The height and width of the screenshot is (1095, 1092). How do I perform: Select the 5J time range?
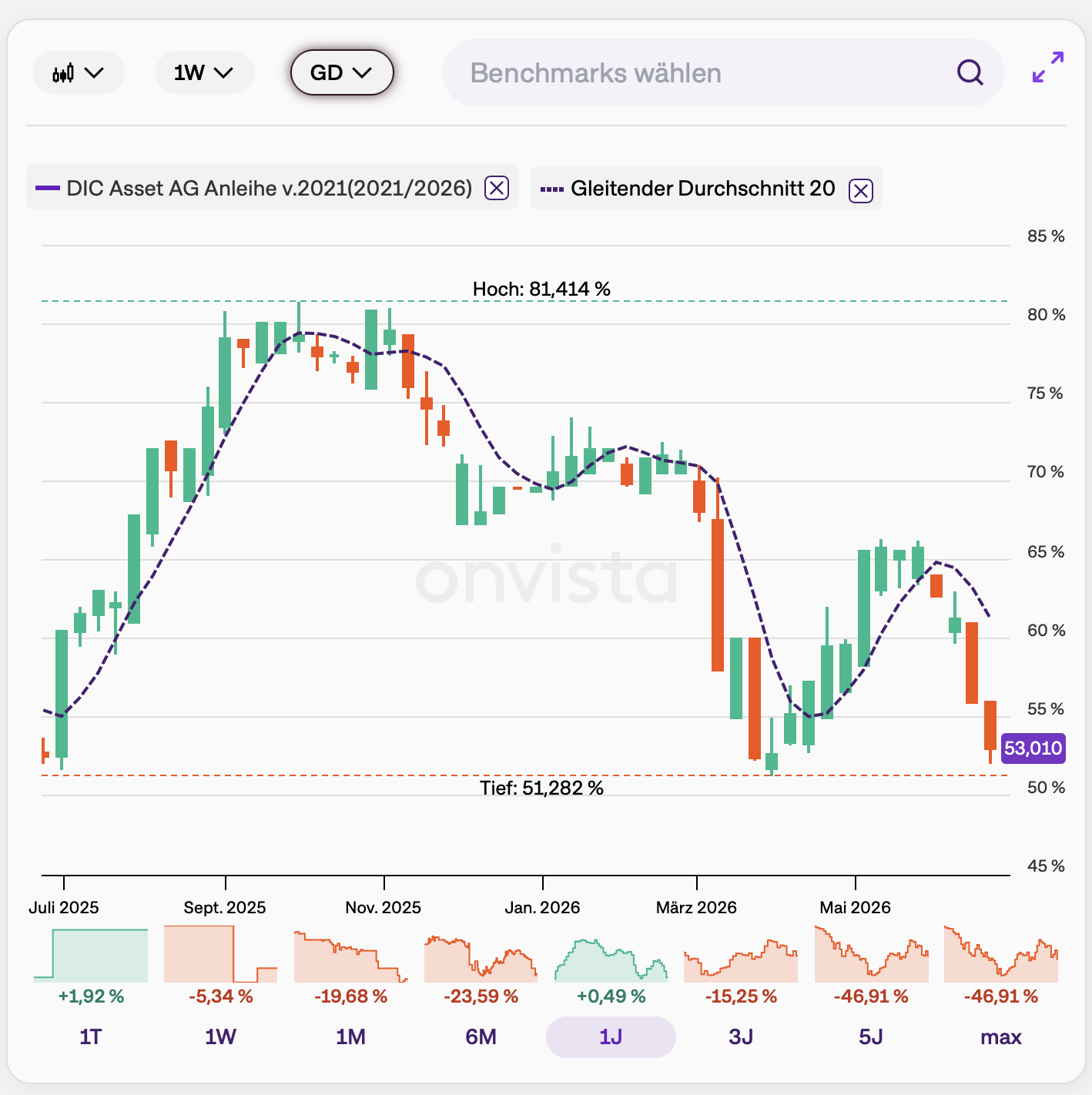871,1037
